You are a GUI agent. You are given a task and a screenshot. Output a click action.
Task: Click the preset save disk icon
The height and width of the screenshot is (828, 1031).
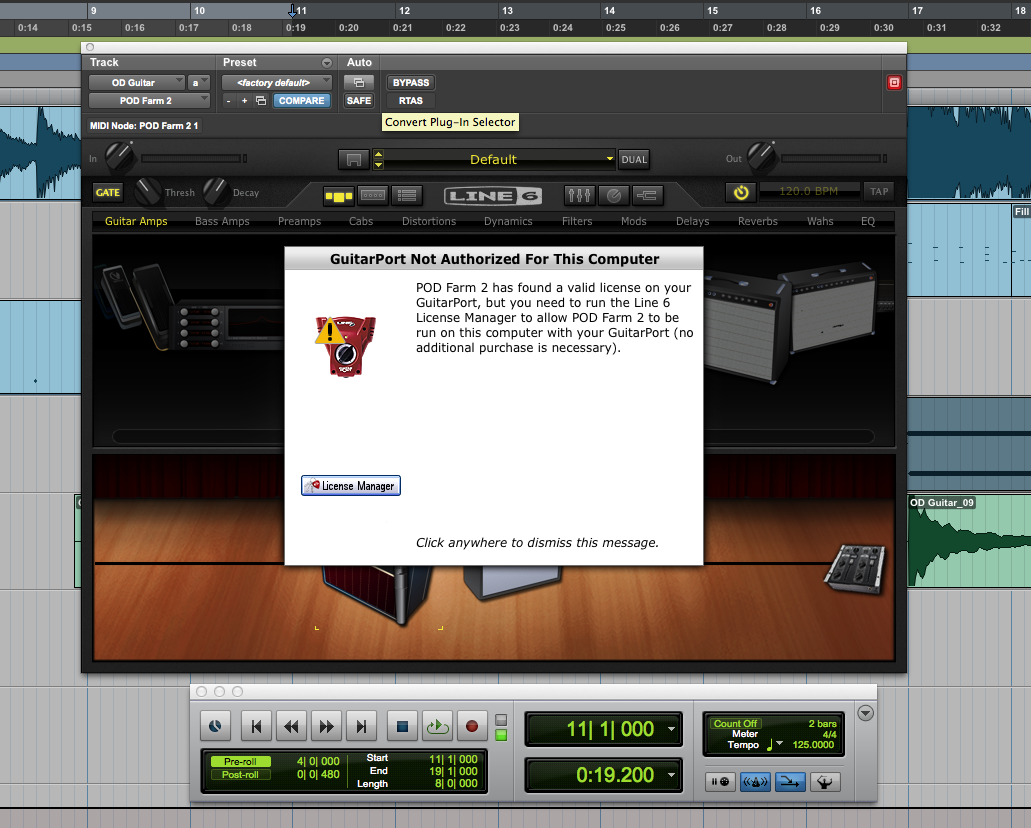coord(352,160)
